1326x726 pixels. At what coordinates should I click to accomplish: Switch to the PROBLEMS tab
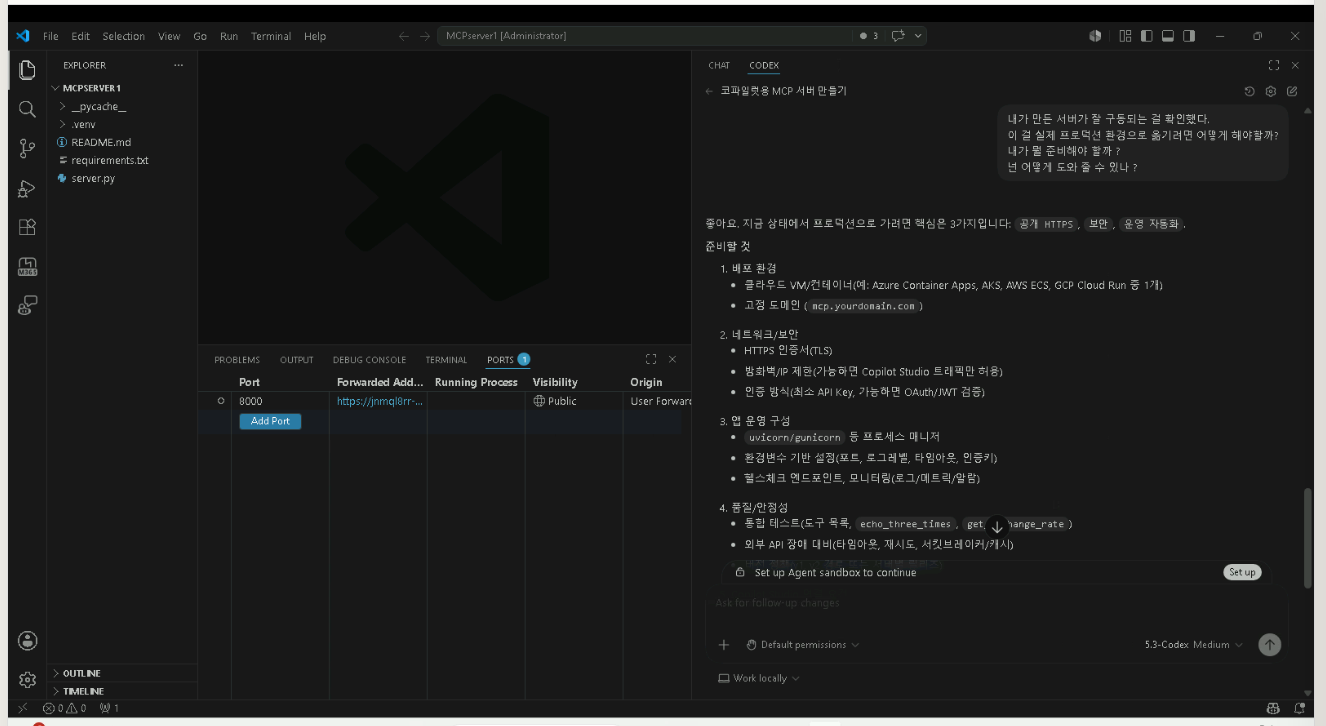click(x=237, y=360)
